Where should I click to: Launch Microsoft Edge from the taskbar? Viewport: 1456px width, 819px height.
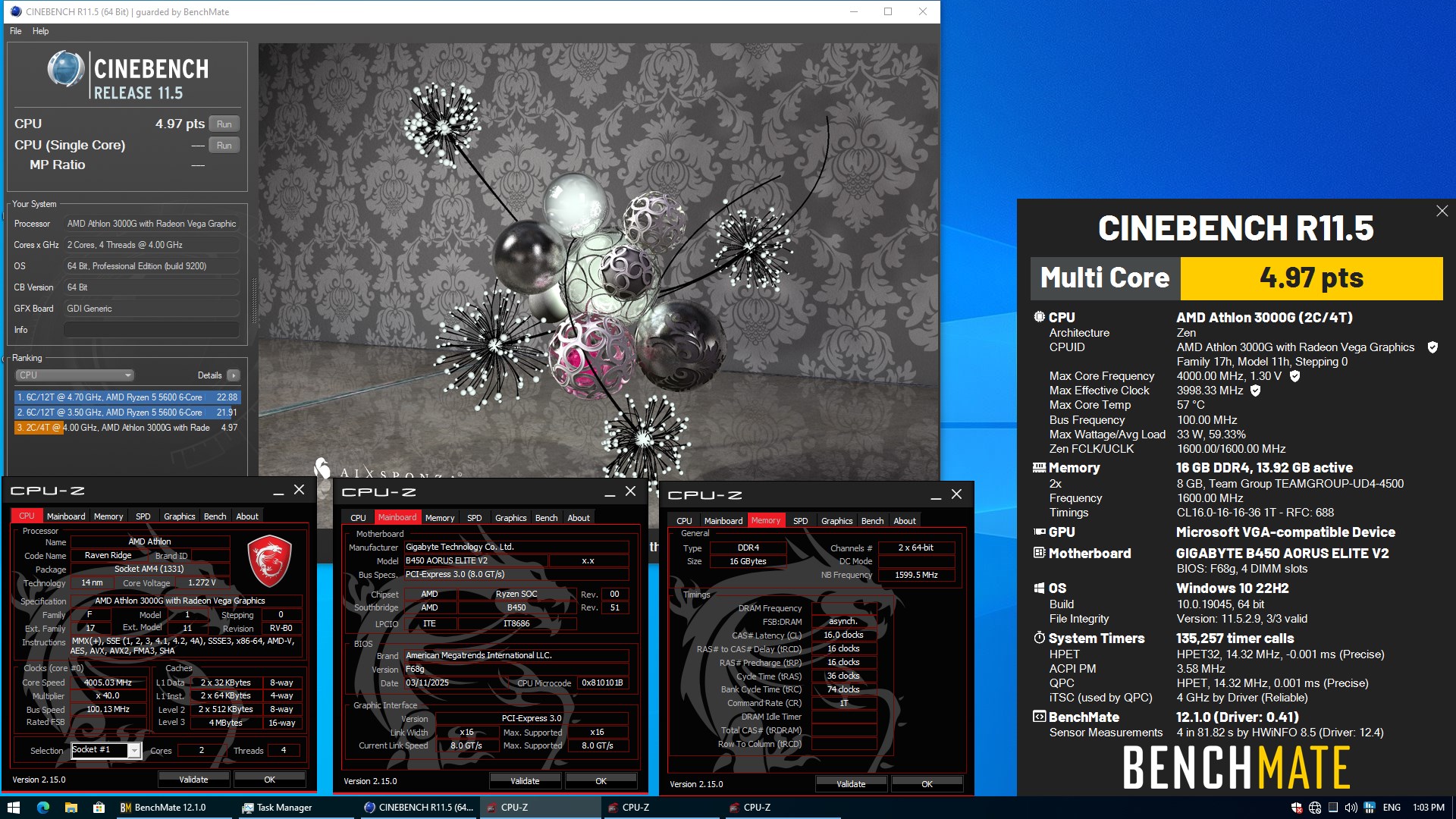click(x=42, y=808)
